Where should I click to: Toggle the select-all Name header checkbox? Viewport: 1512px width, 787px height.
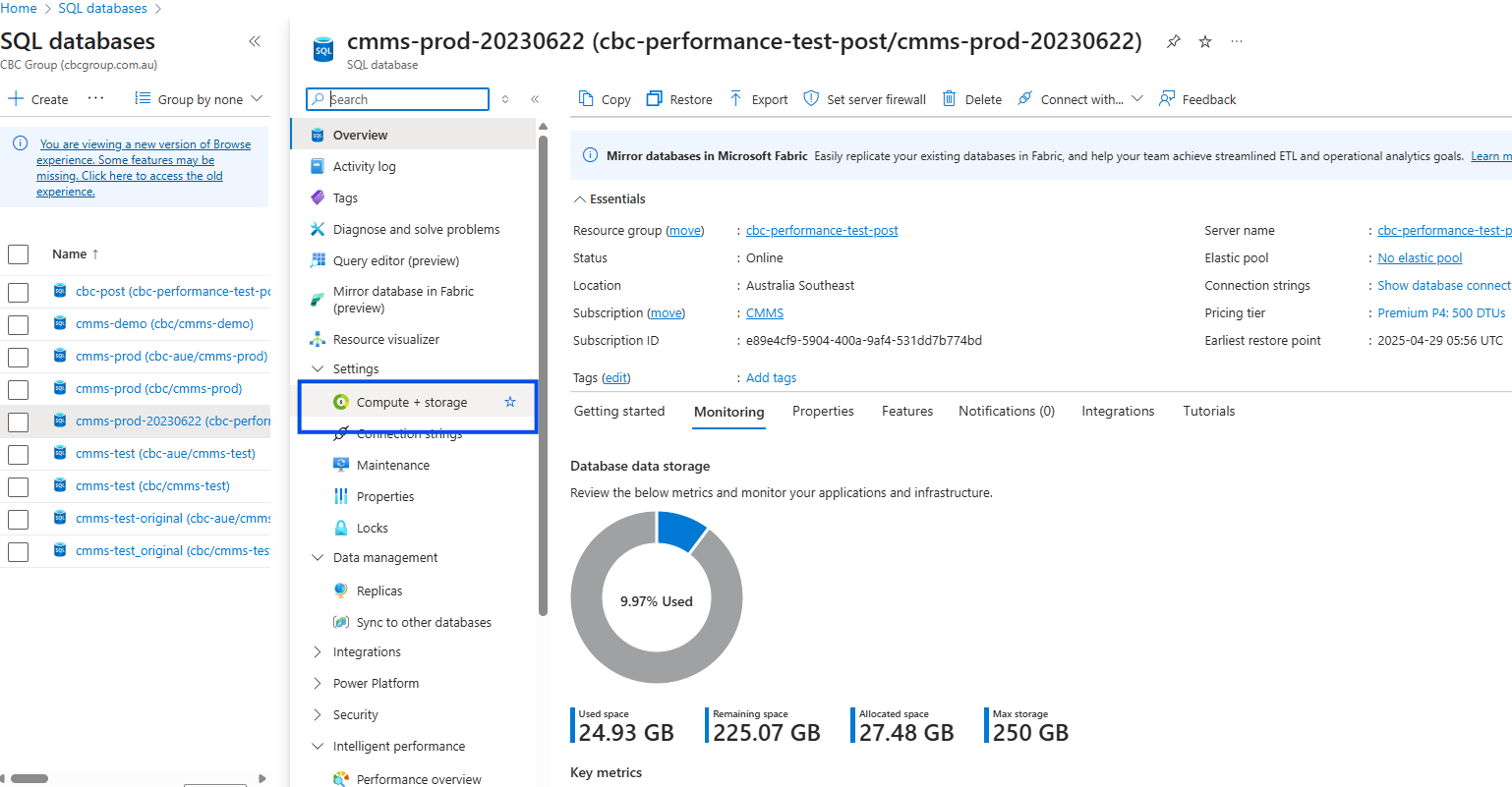(x=18, y=254)
